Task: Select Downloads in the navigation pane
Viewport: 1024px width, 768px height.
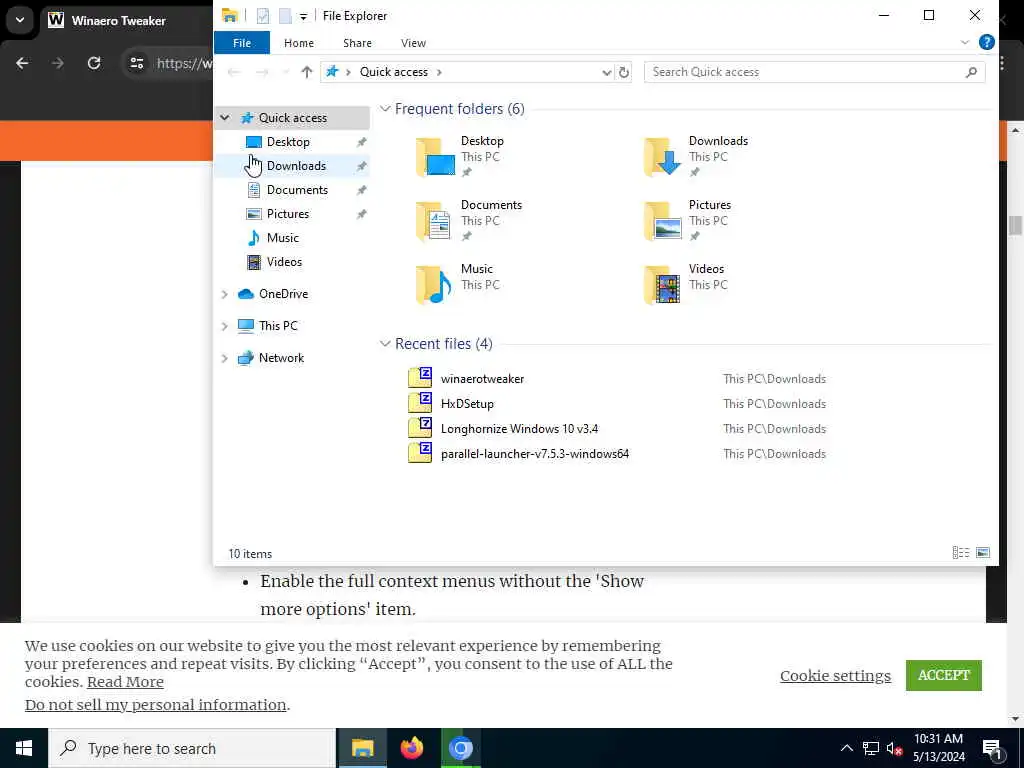Action: coord(296,166)
